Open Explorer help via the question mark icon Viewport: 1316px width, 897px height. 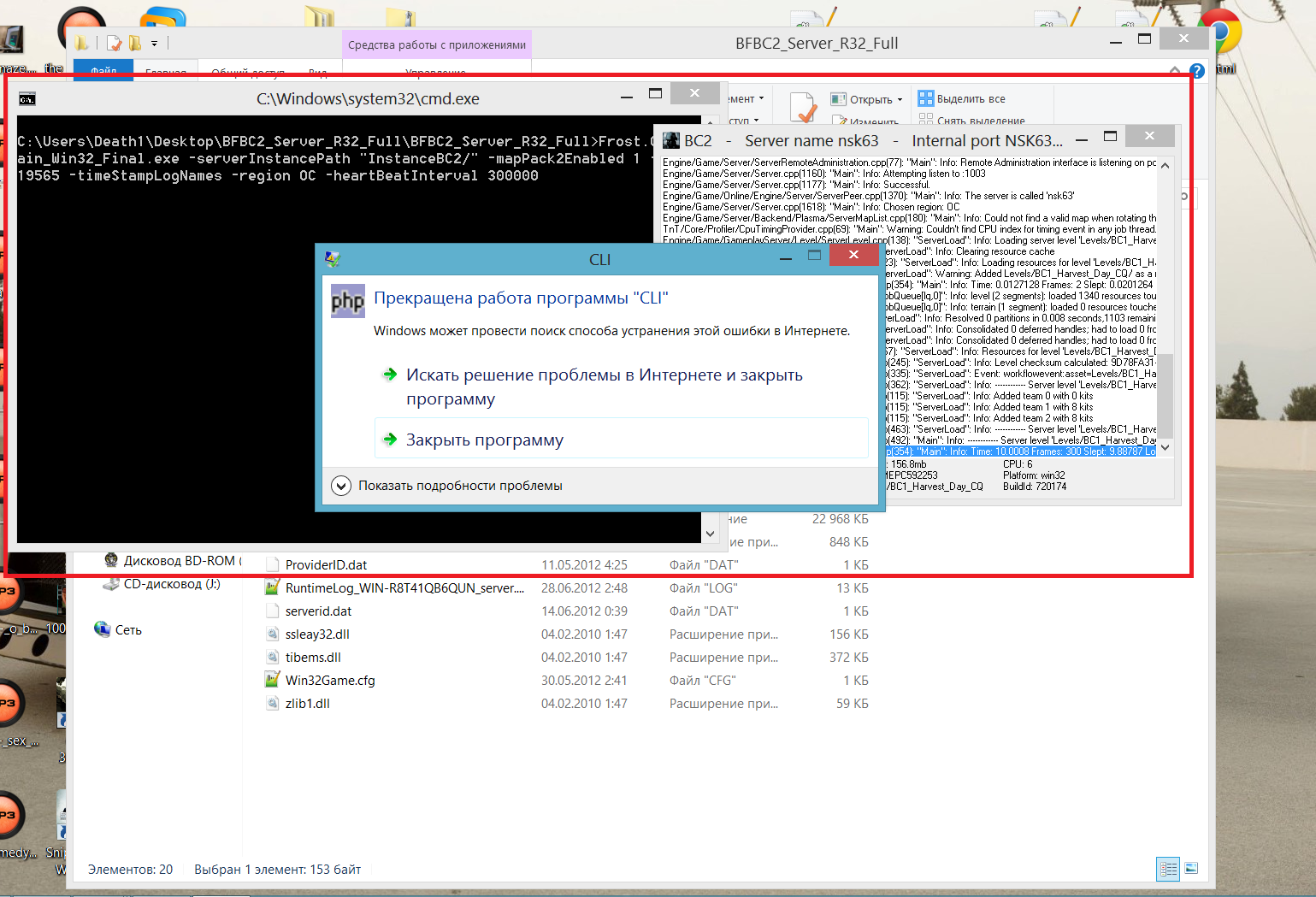pyautogui.click(x=1197, y=70)
